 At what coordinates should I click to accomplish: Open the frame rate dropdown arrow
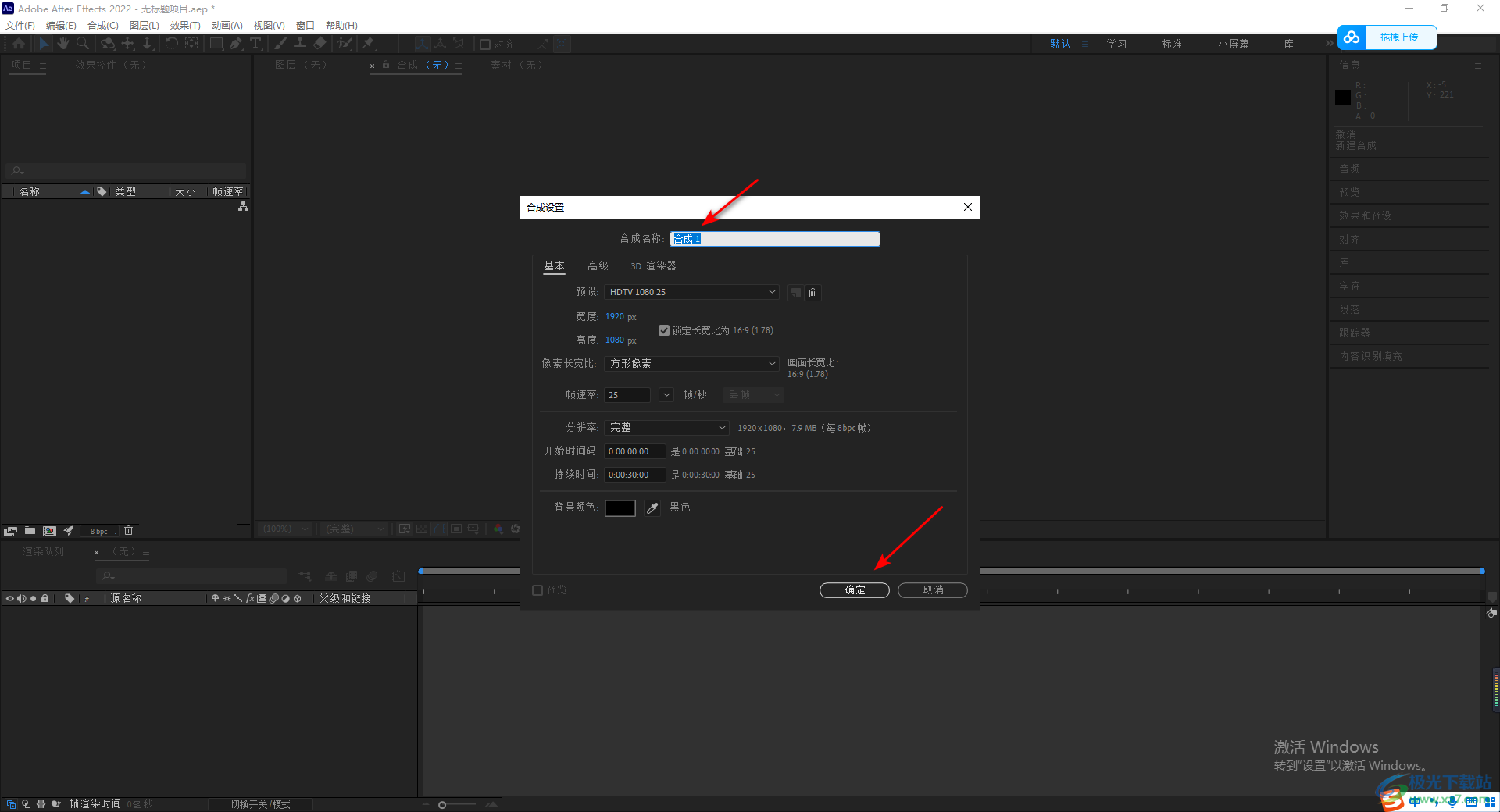(x=666, y=395)
